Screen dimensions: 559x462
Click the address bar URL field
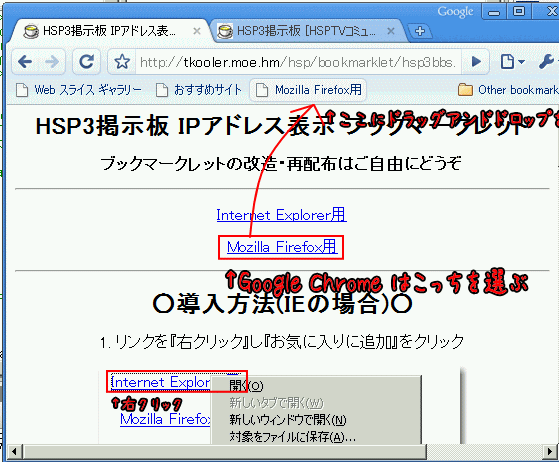tap(298, 62)
